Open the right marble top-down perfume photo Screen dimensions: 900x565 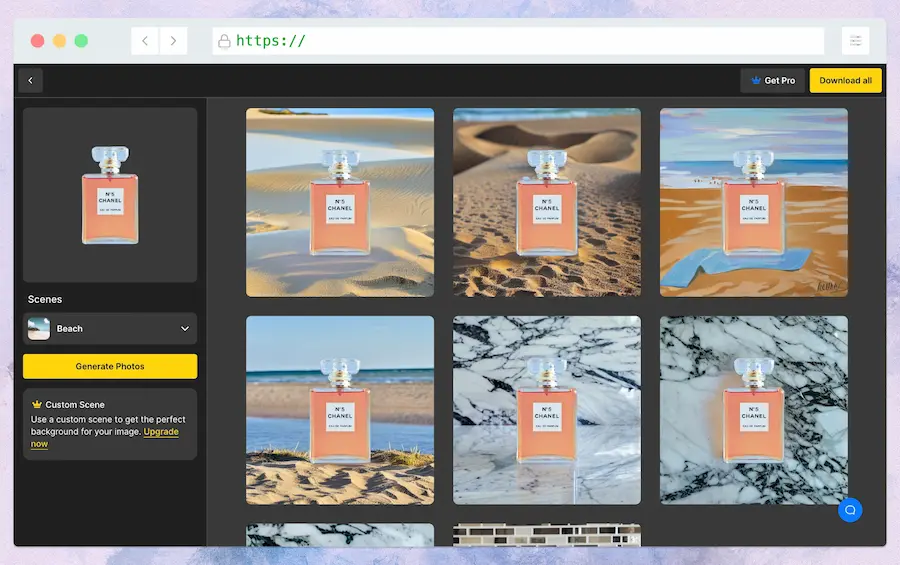click(754, 410)
